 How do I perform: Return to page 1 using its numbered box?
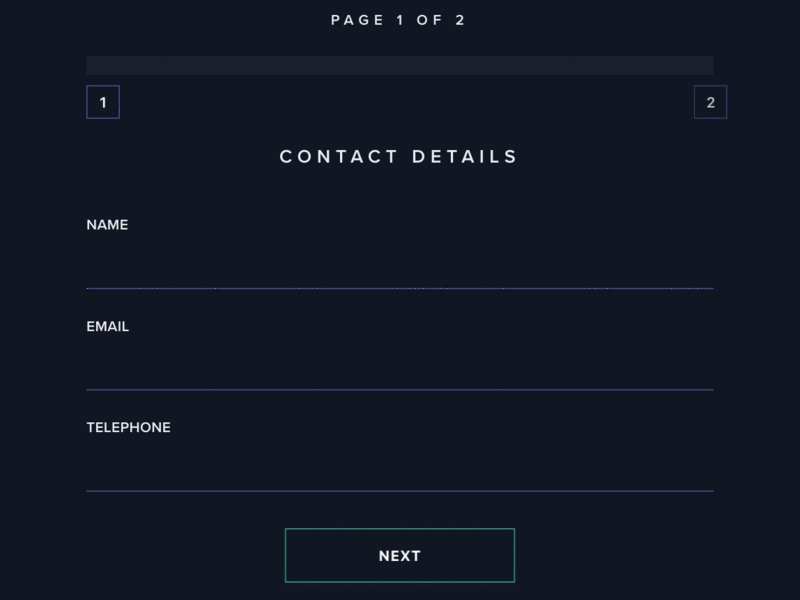pos(104,102)
